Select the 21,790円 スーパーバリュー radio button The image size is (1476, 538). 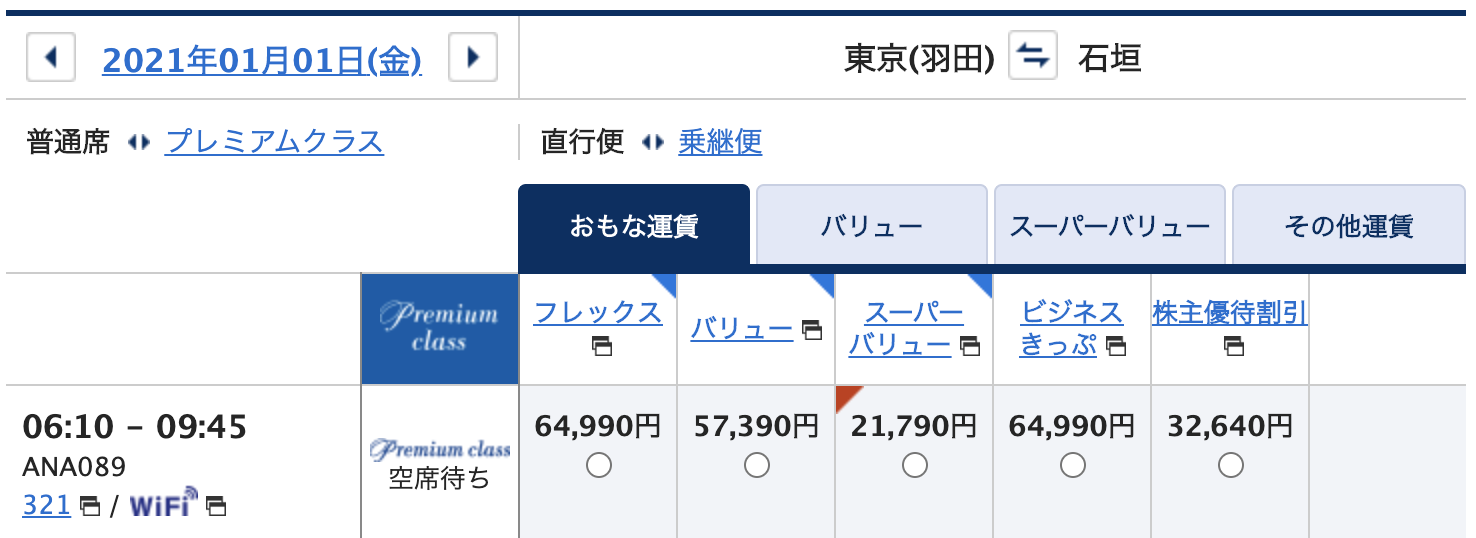click(x=915, y=465)
